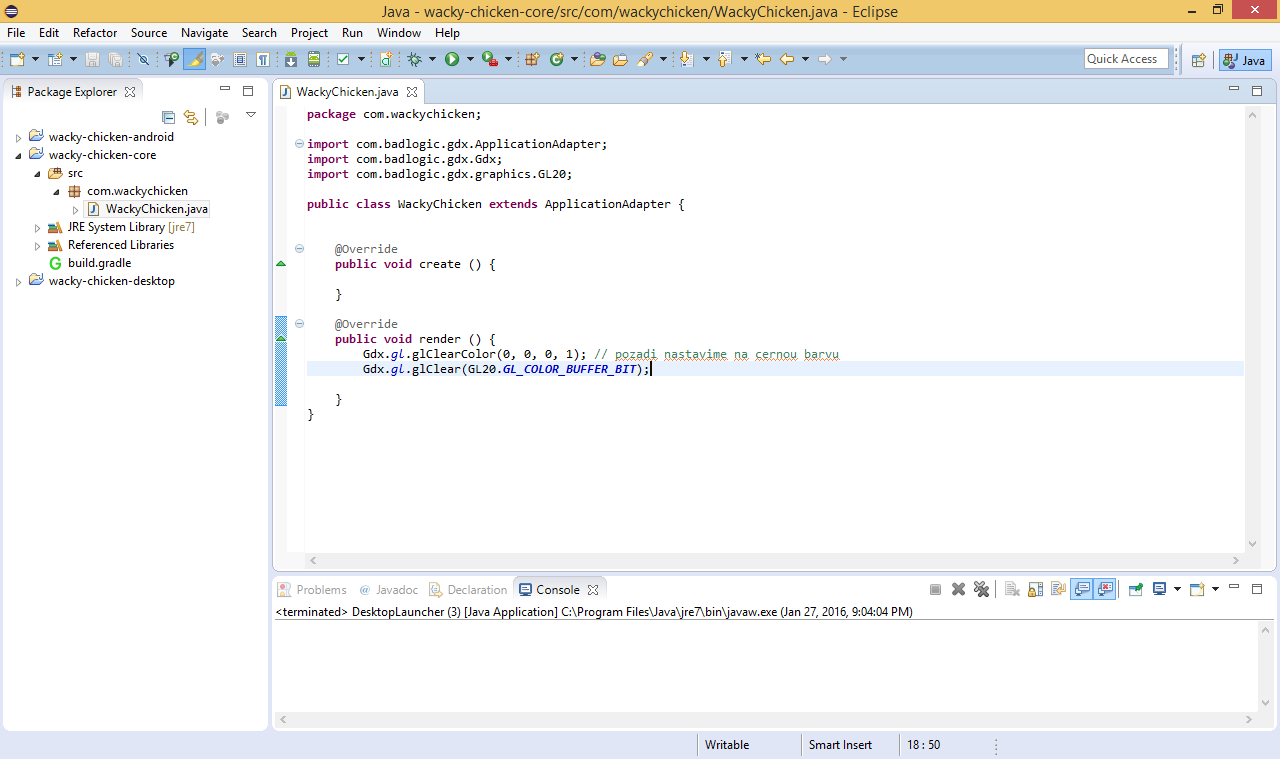1280x759 pixels.
Task: Click the Quick Access search field
Action: pyautogui.click(x=1126, y=59)
